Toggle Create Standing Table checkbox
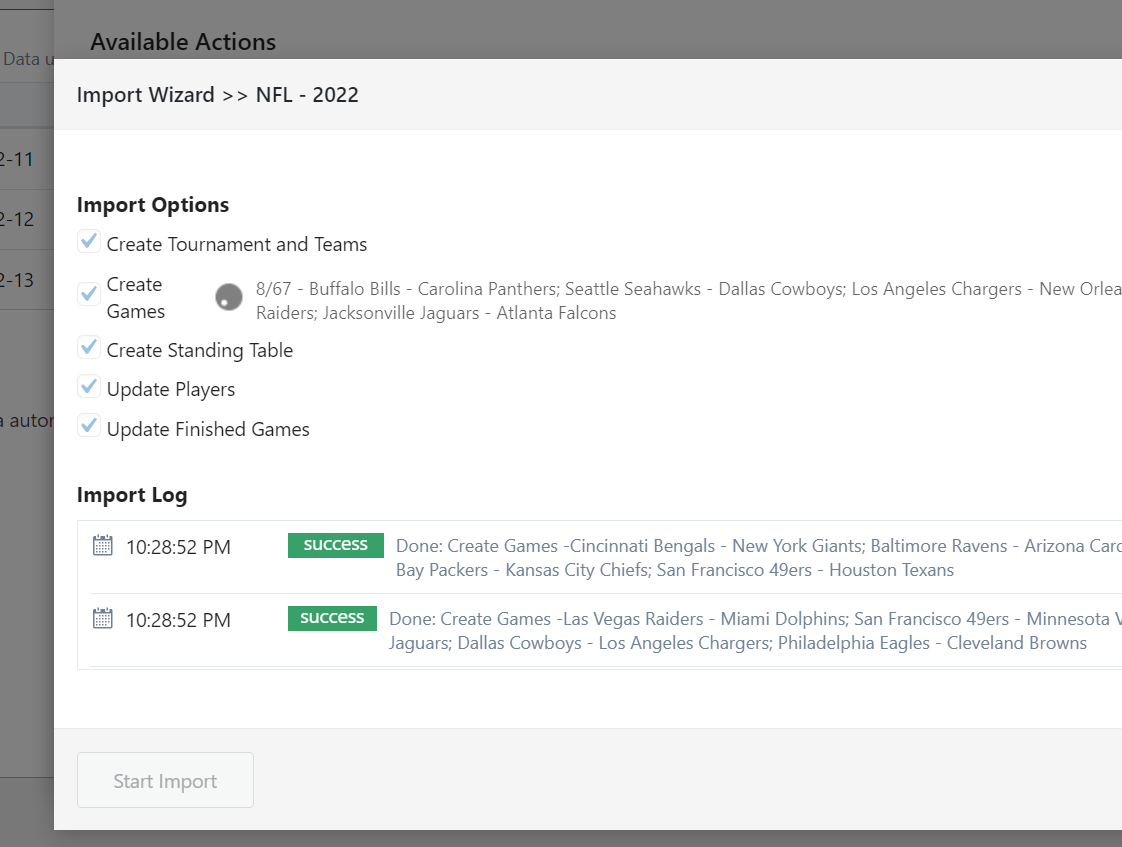 click(x=89, y=347)
